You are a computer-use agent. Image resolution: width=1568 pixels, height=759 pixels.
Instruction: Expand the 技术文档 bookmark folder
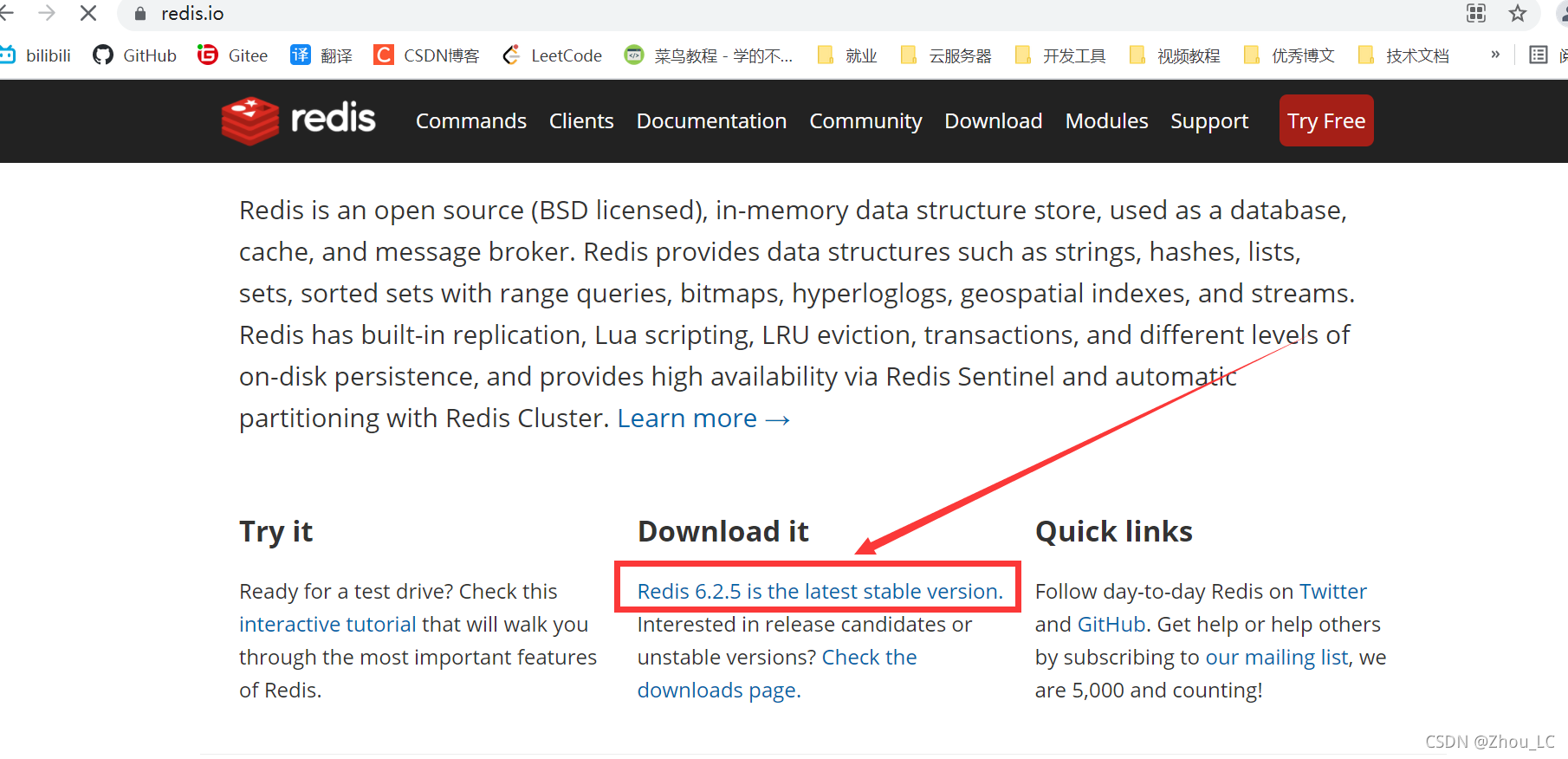coord(1403,55)
